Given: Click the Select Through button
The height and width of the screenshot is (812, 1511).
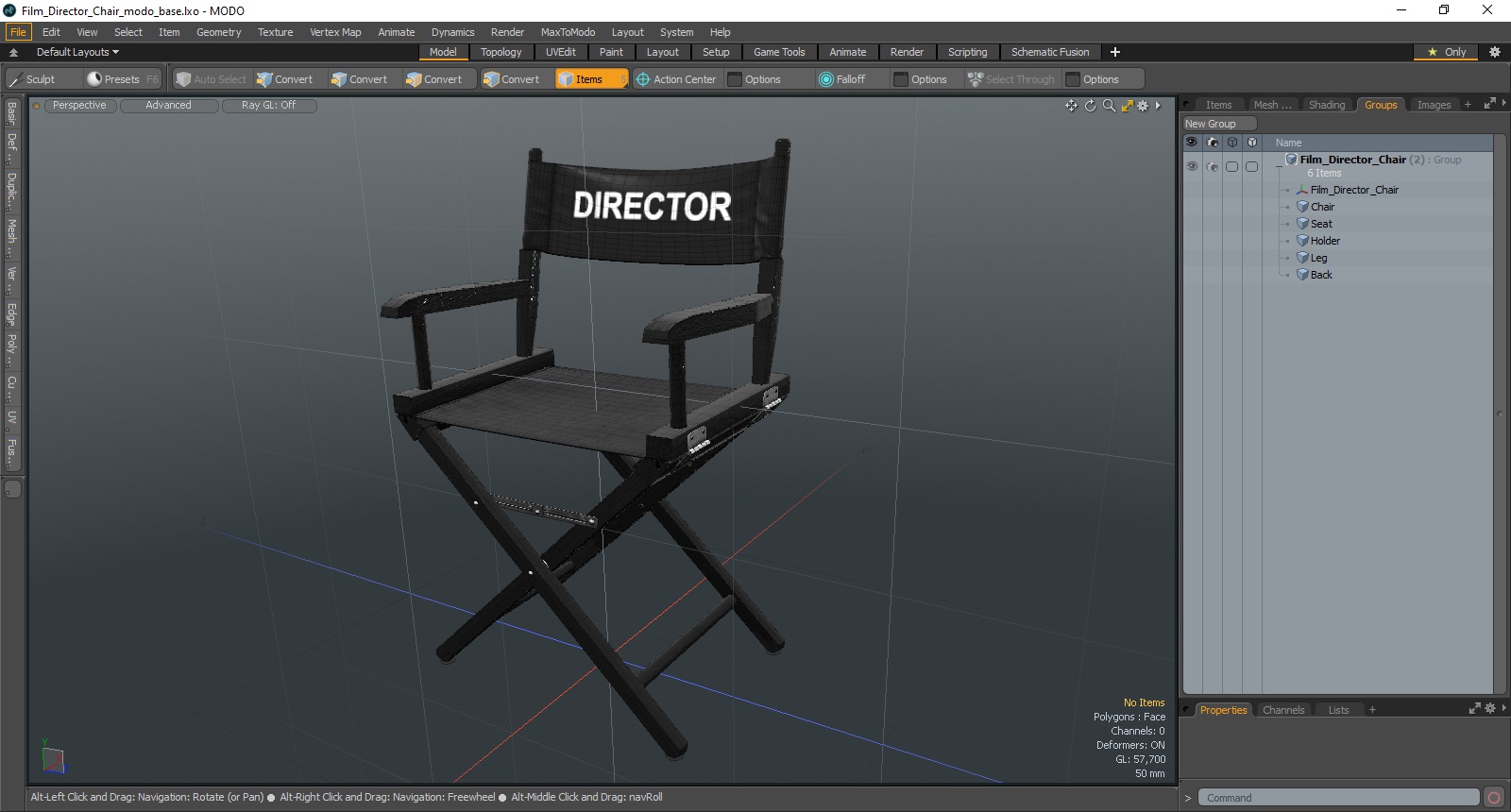Looking at the screenshot, I should 1011,79.
